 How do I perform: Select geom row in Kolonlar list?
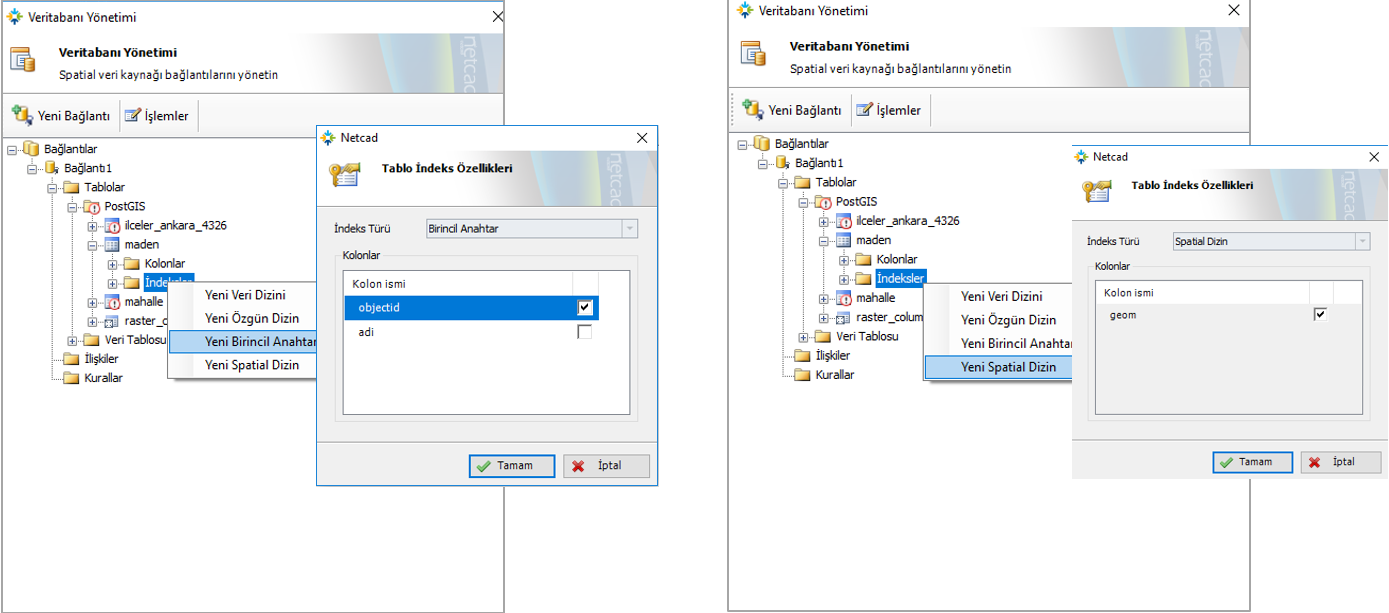pos(1228,315)
